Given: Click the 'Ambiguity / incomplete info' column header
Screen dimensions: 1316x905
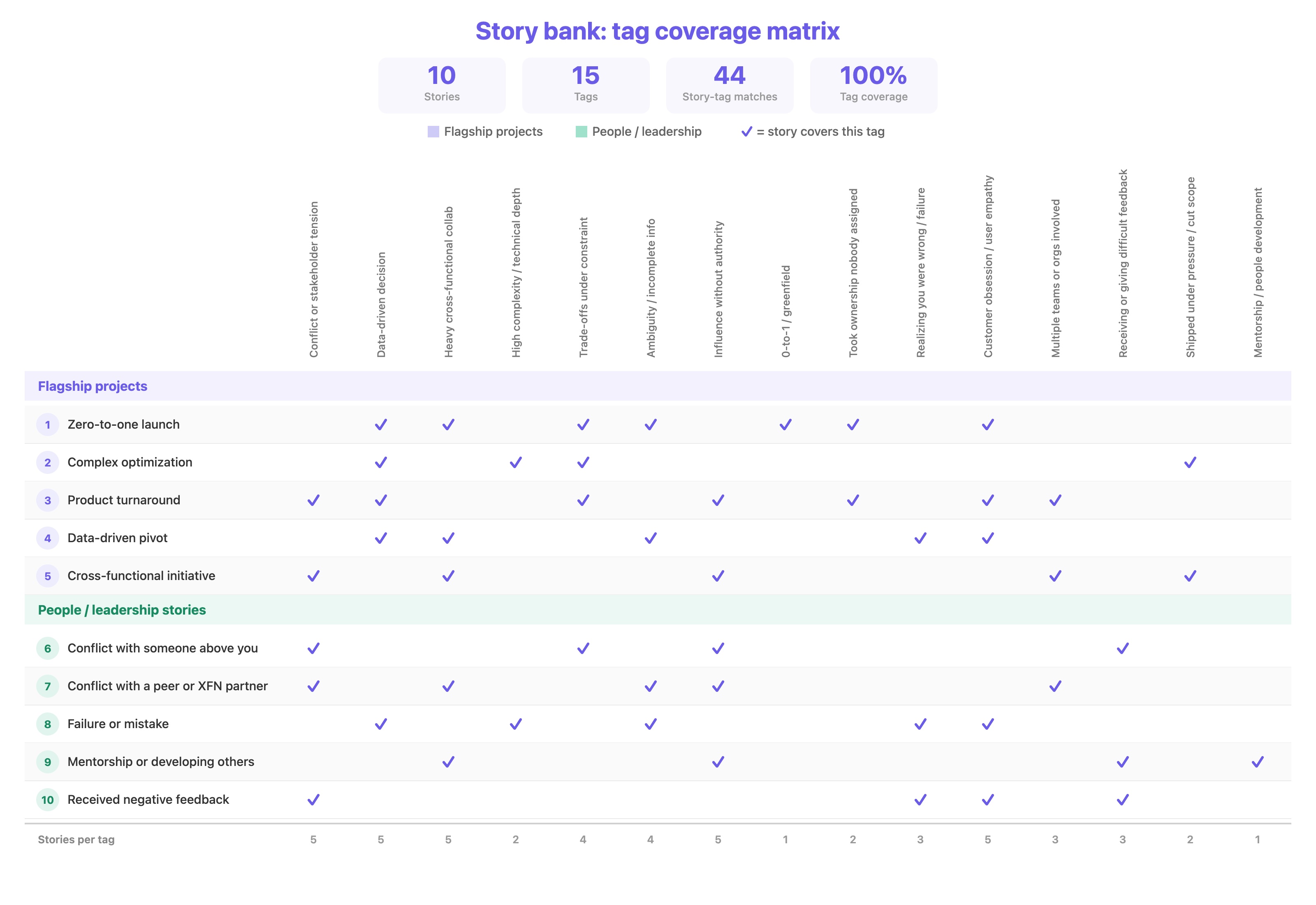Looking at the screenshot, I should [x=651, y=288].
